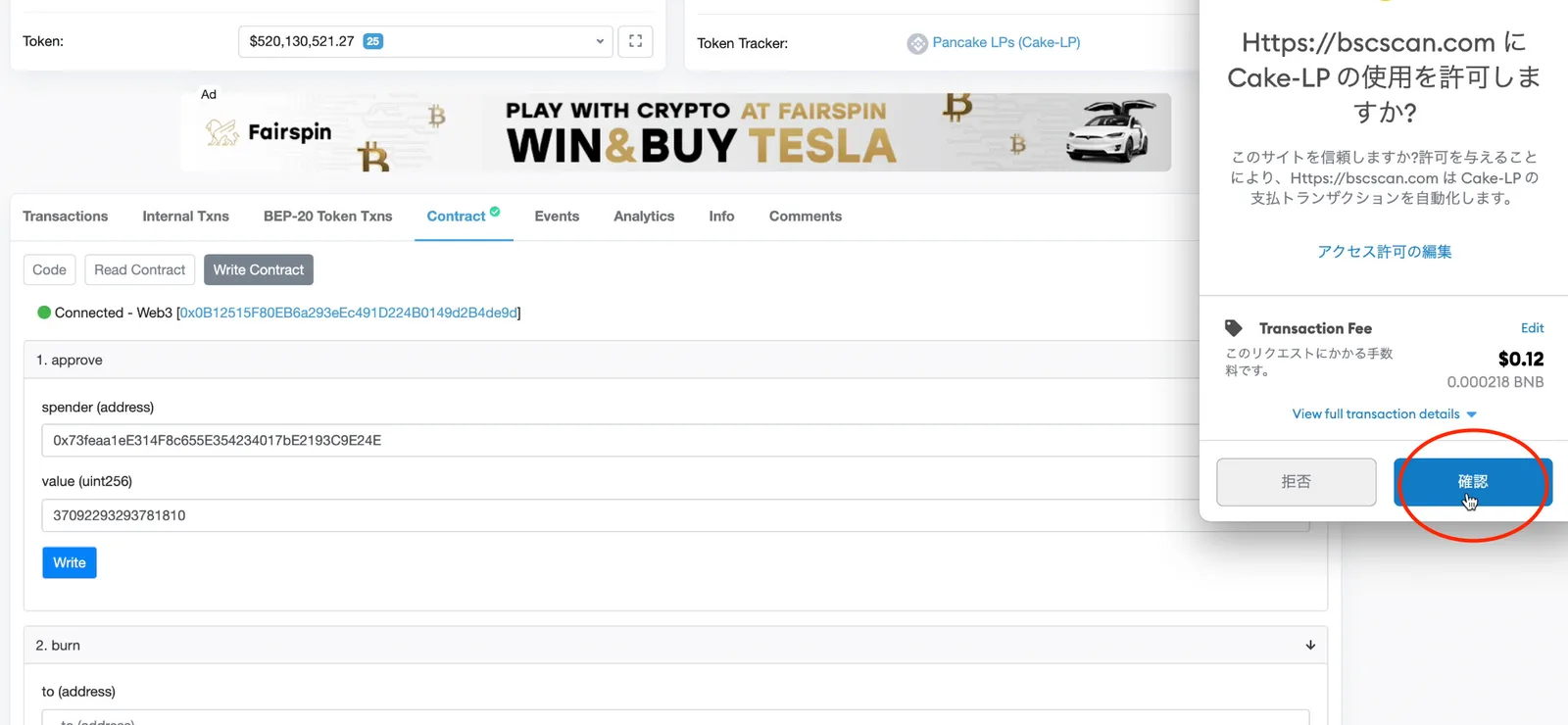The width and height of the screenshot is (1568, 725).
Task: Switch to the Transactions tab
Action: point(66,217)
